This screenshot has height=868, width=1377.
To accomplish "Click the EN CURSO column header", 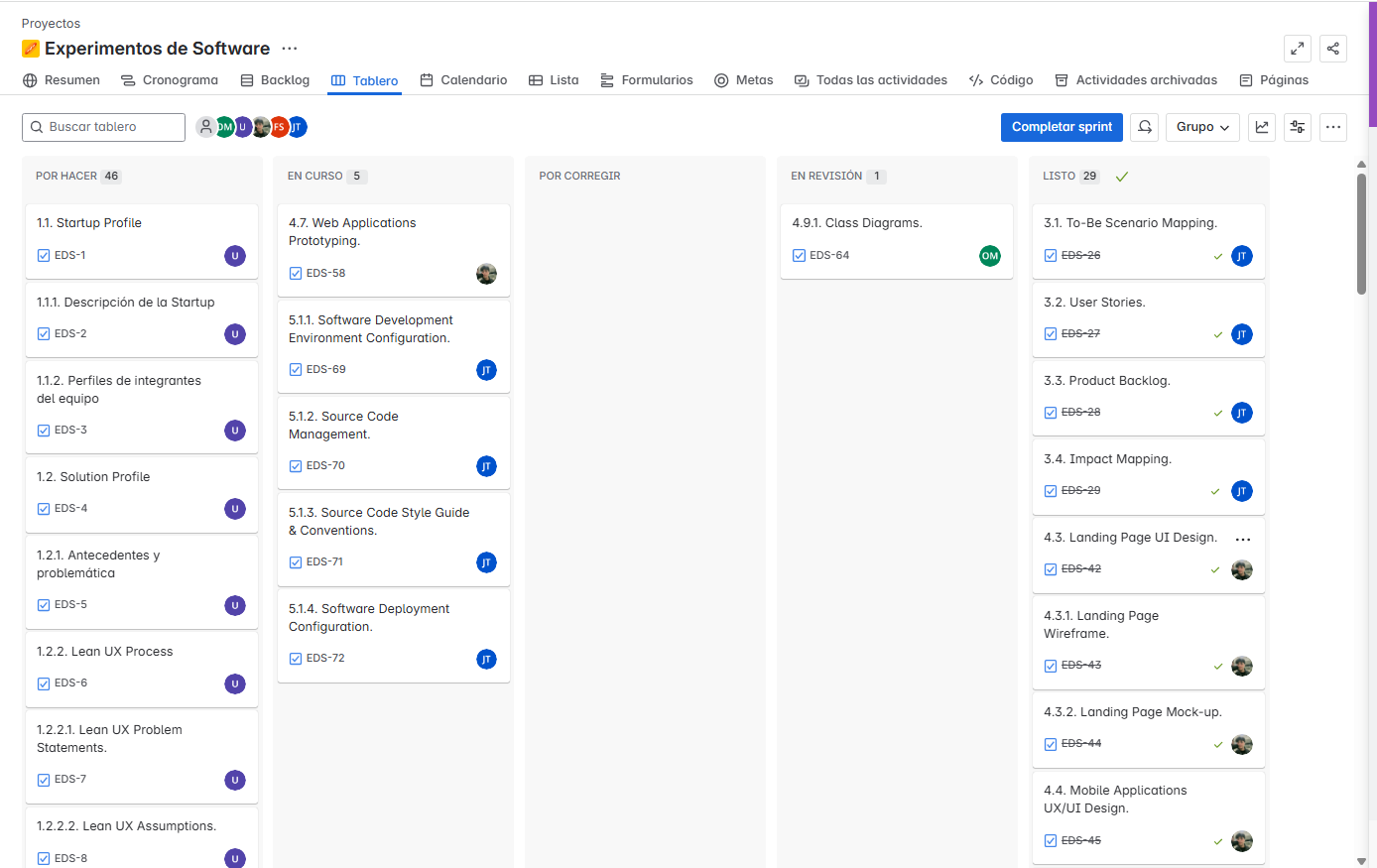I will [314, 177].
